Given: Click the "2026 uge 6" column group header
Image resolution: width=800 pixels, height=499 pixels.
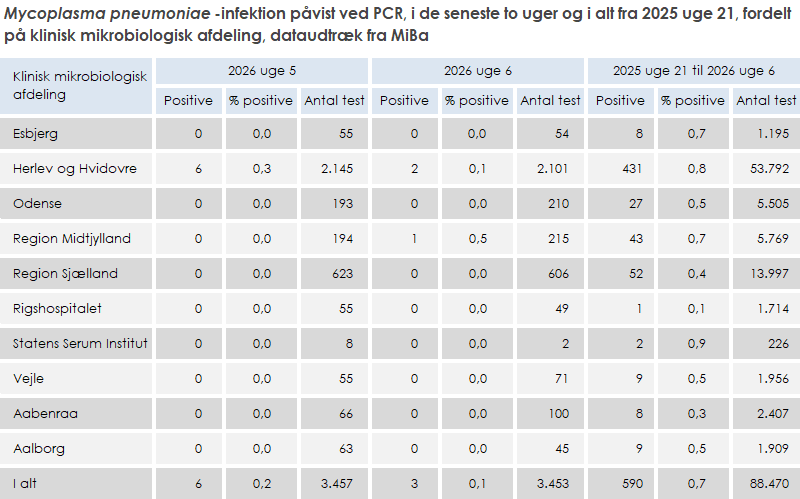Looking at the screenshot, I should 478,71.
